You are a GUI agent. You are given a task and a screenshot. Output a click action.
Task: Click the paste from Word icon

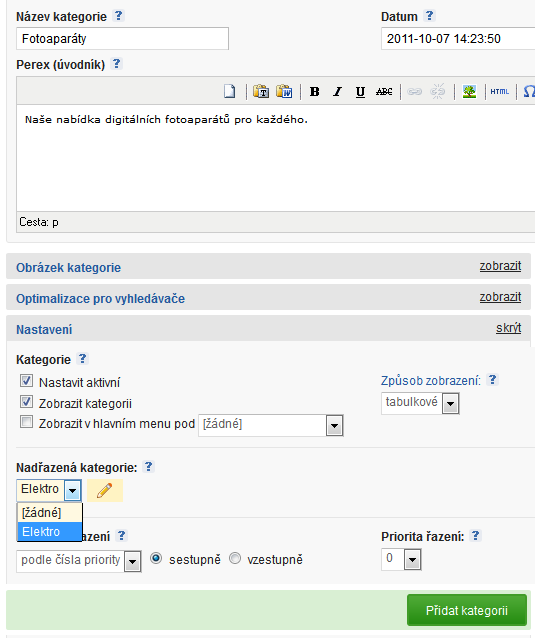(x=284, y=92)
